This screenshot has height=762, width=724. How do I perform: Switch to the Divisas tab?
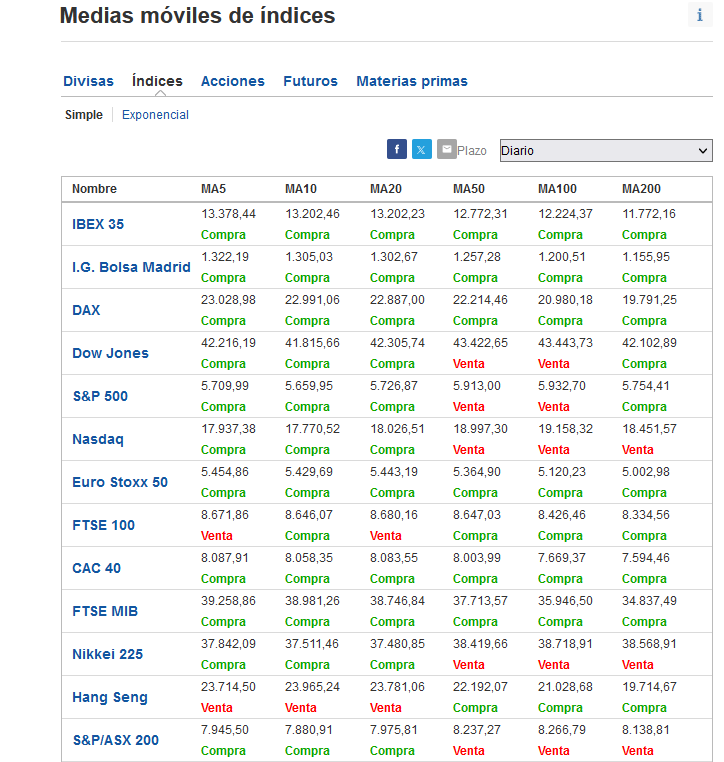click(x=88, y=81)
